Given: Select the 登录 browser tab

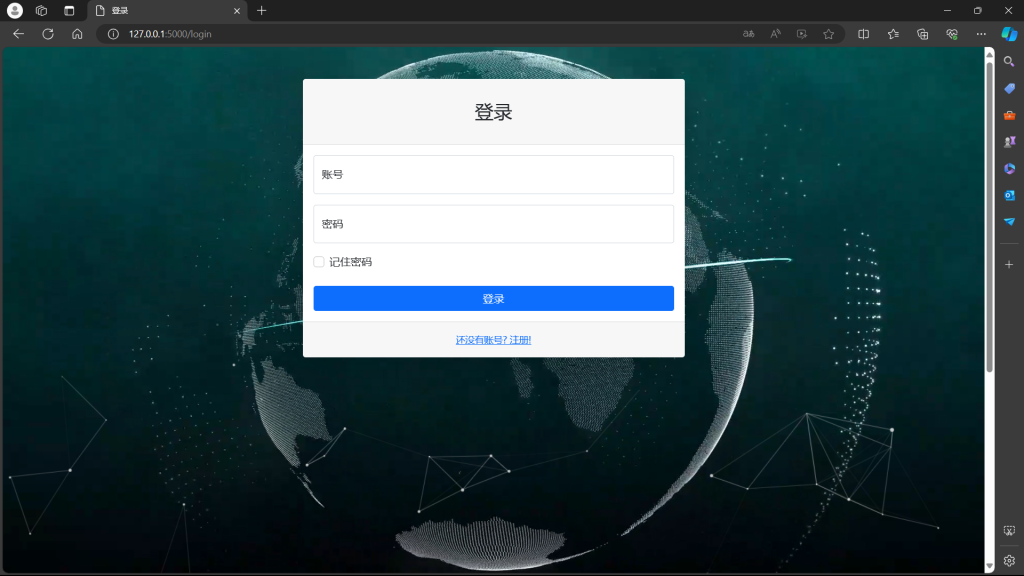Looking at the screenshot, I should pyautogui.click(x=165, y=10).
